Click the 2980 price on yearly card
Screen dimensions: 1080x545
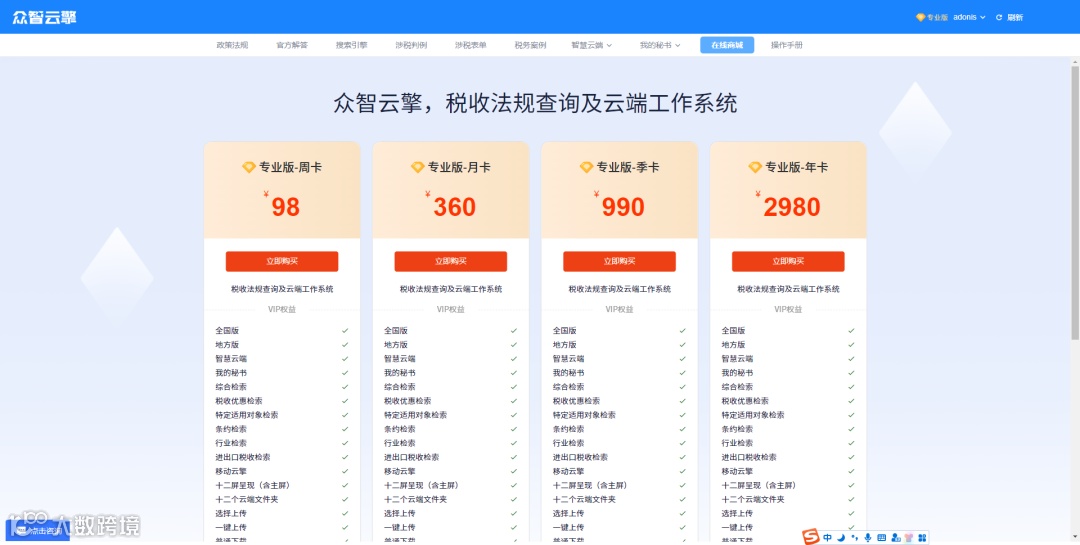click(792, 207)
